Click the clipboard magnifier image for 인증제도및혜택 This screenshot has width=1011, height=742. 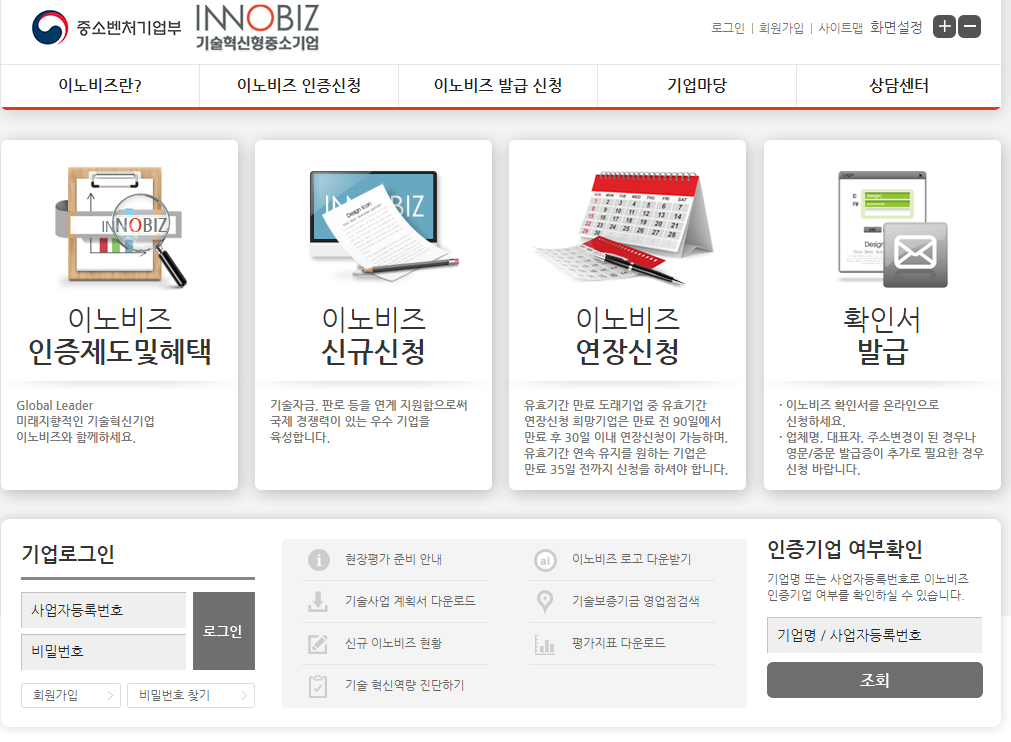[x=120, y=226]
